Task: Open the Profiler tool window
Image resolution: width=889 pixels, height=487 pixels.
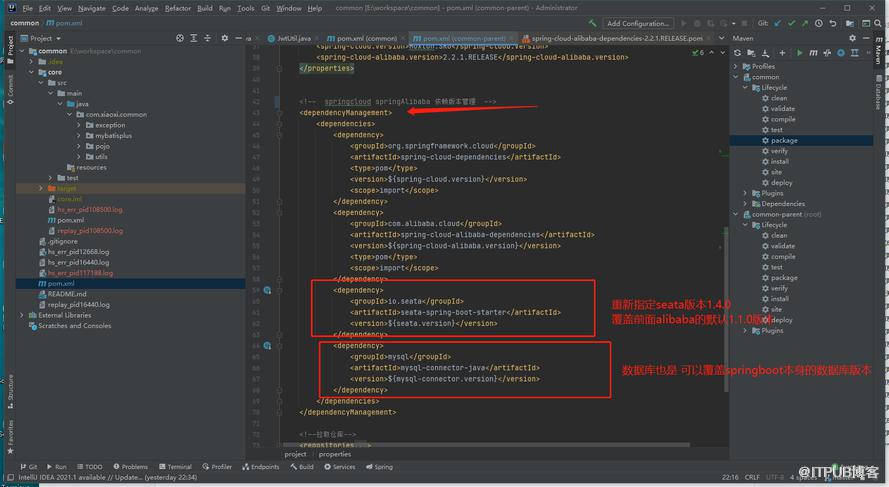Action: coord(217,467)
